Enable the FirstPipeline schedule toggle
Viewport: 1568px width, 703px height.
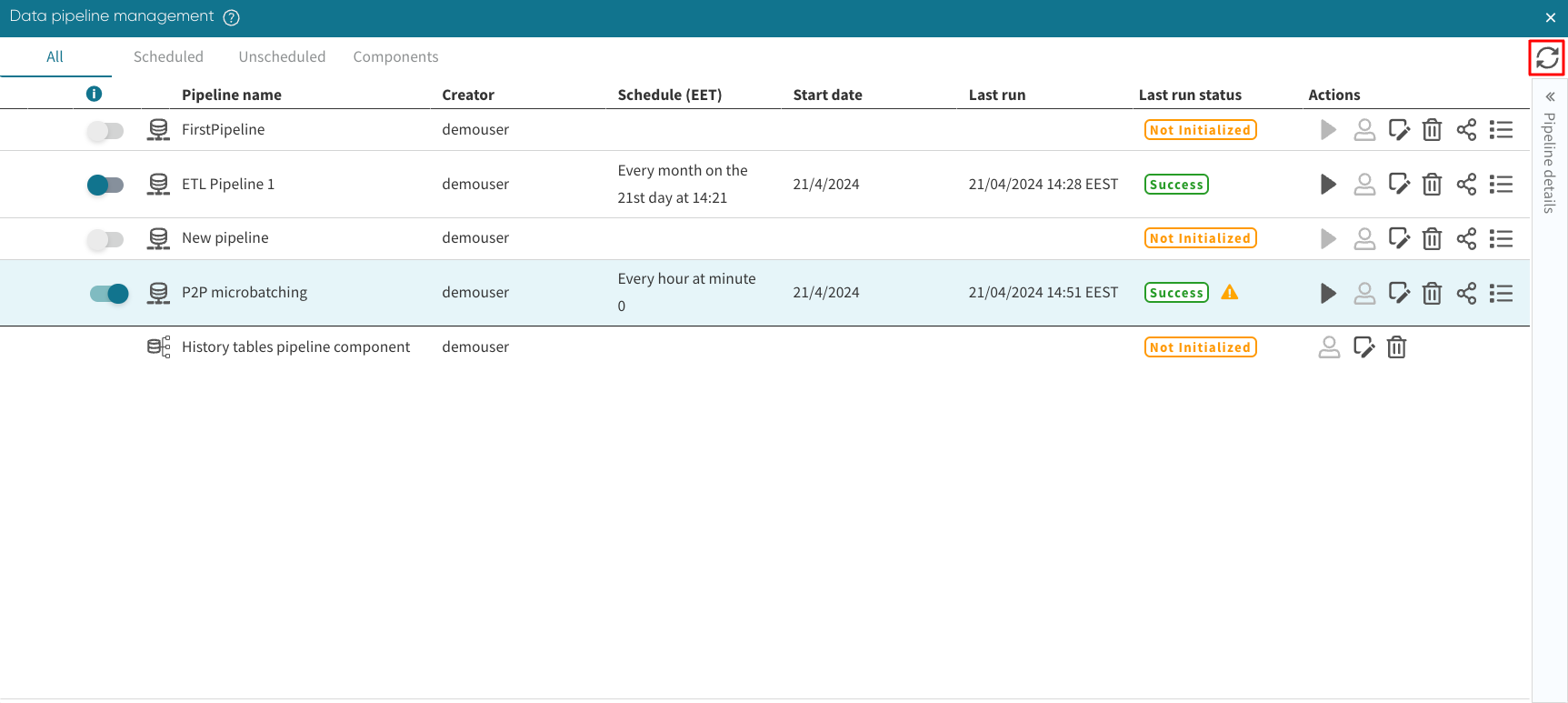pyautogui.click(x=105, y=131)
